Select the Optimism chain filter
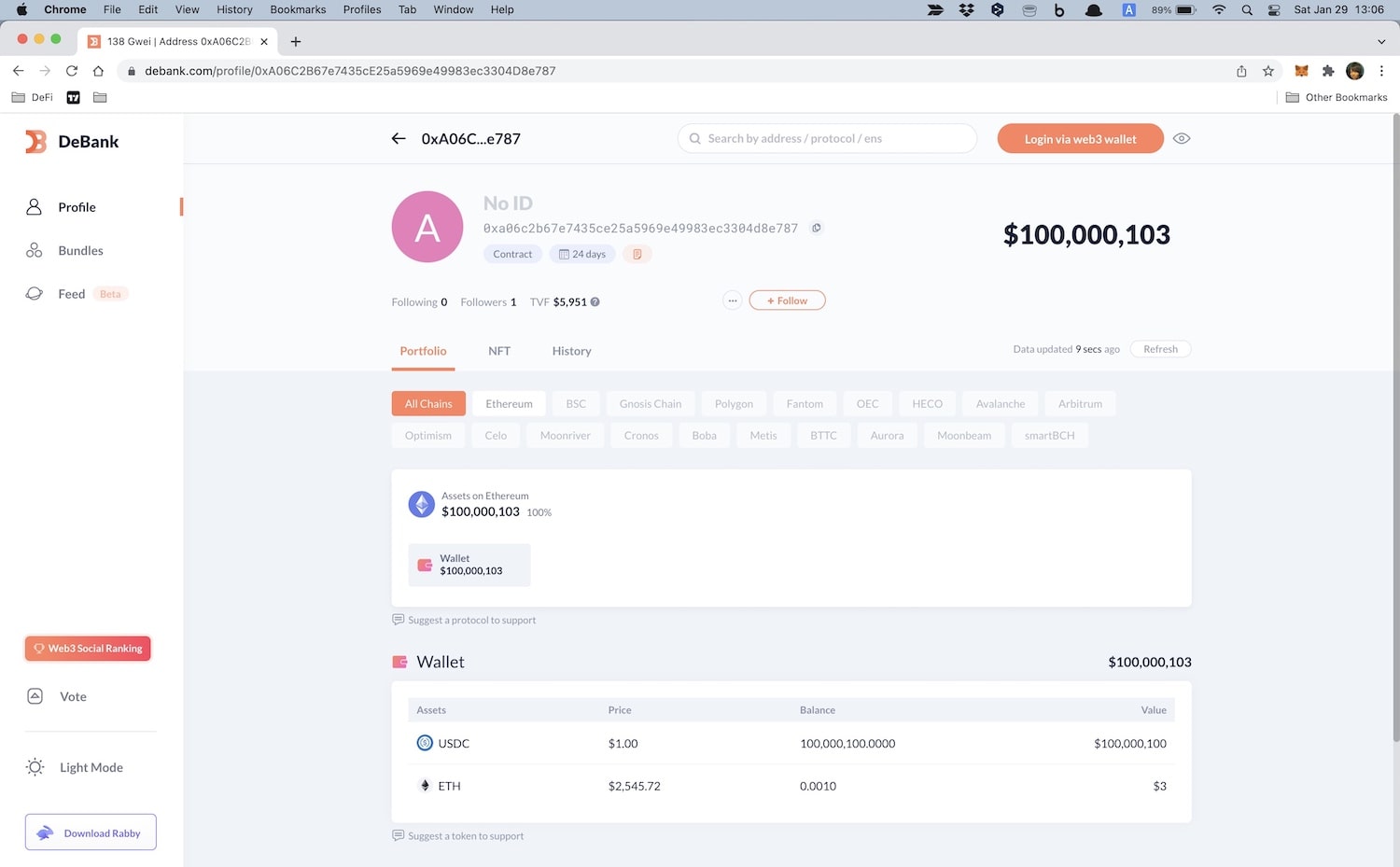The image size is (1400, 867). coord(428,435)
